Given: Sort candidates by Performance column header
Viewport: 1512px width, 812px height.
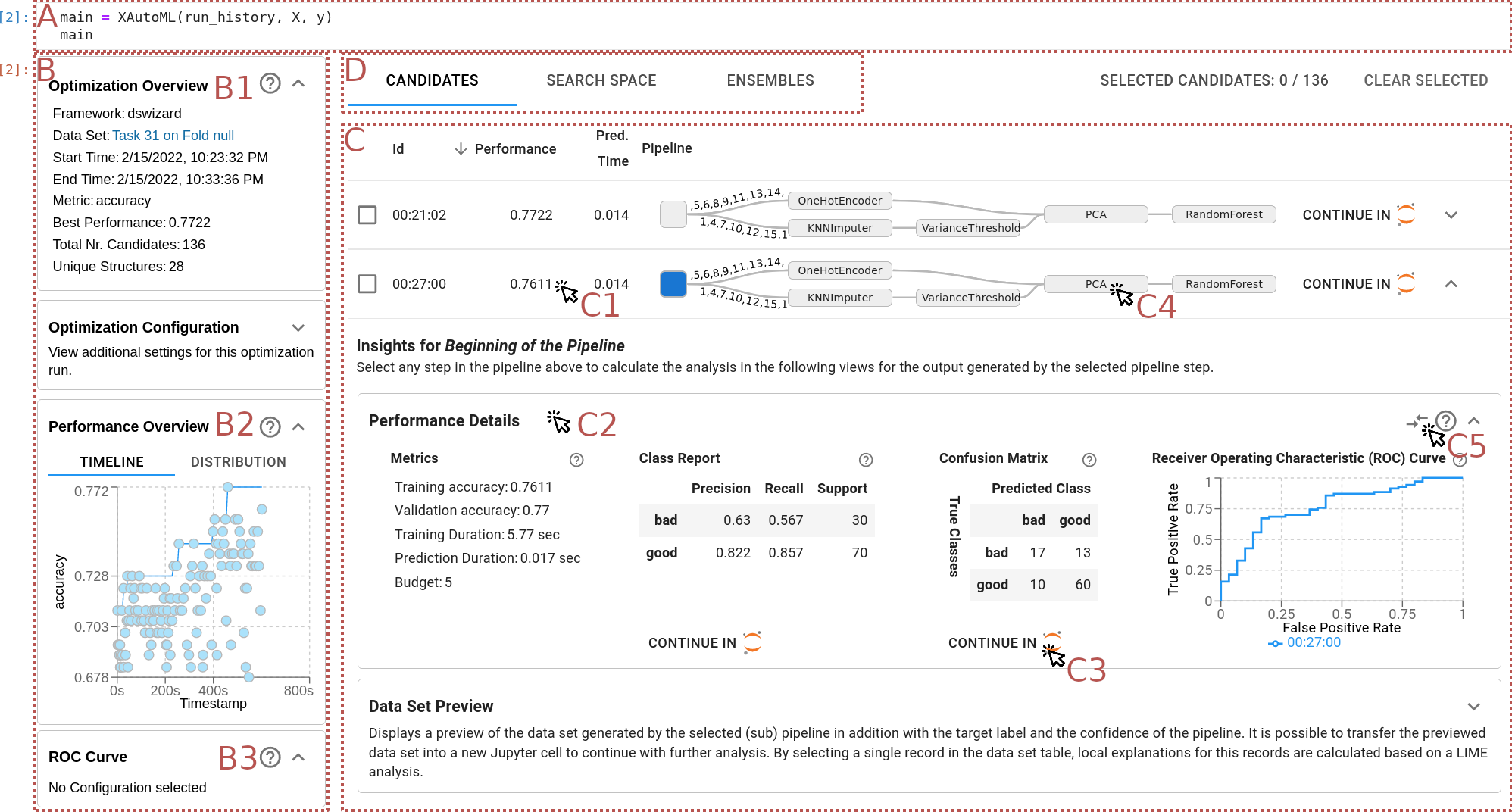Looking at the screenshot, I should pyautogui.click(x=514, y=149).
